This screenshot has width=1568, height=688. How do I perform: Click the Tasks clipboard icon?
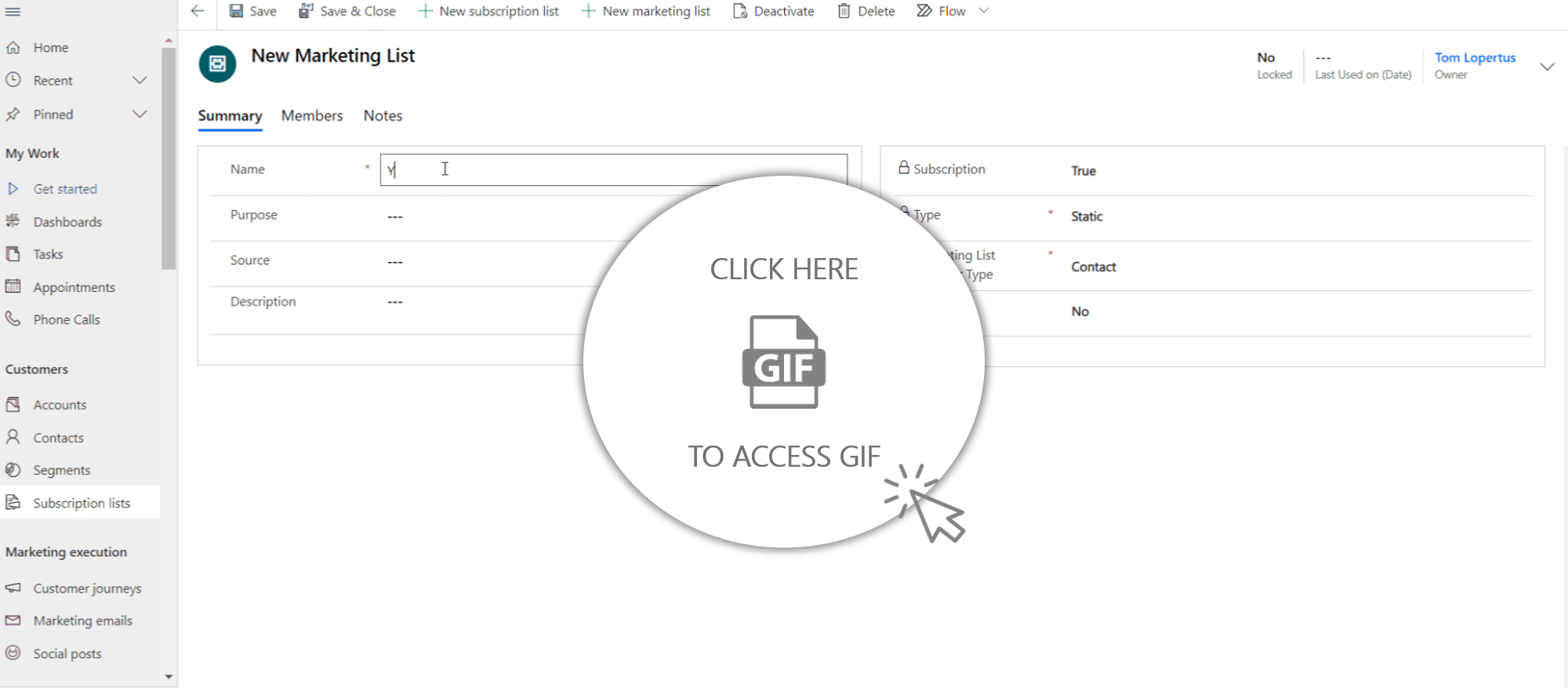13,254
